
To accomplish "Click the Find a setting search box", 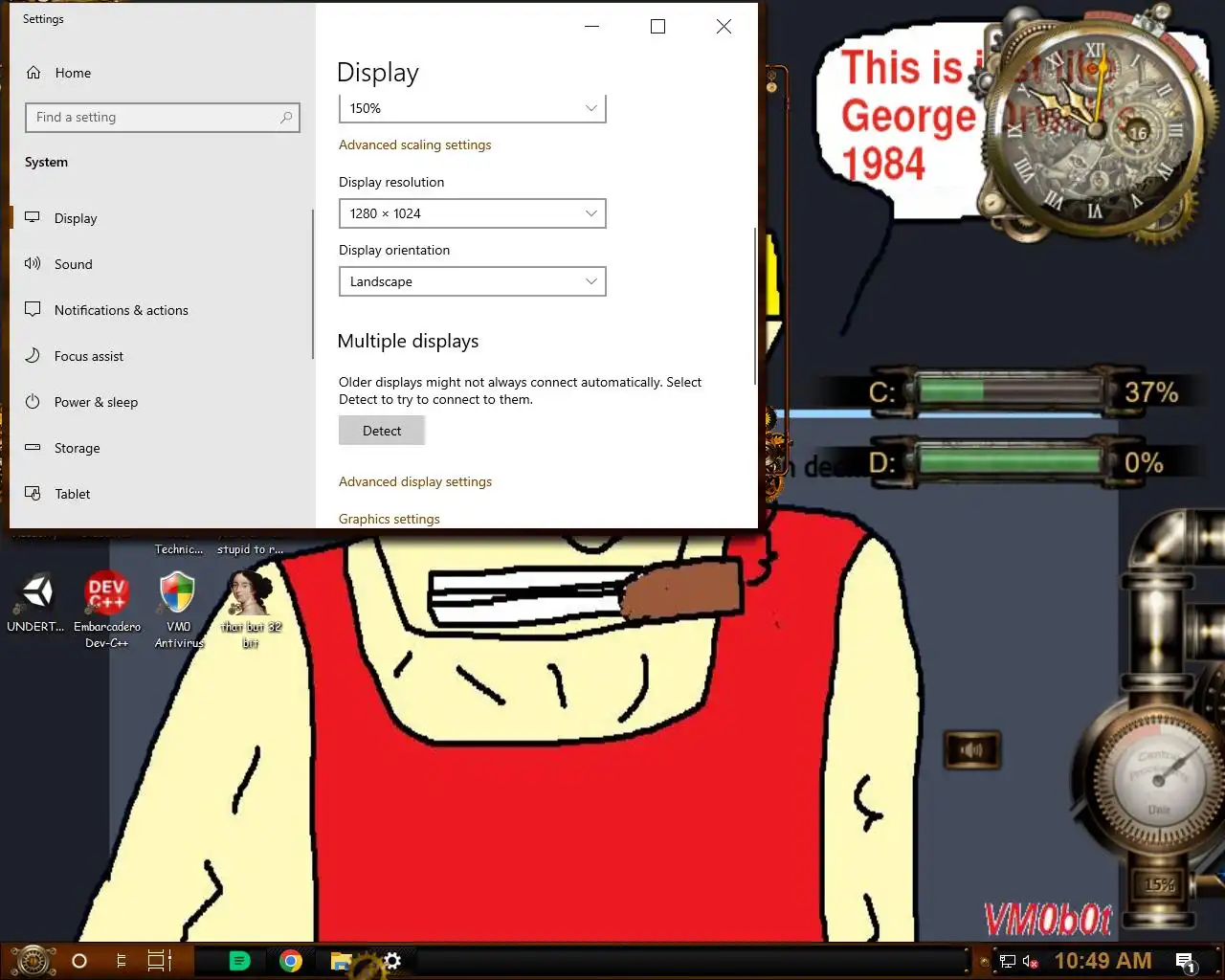I will click(x=163, y=118).
